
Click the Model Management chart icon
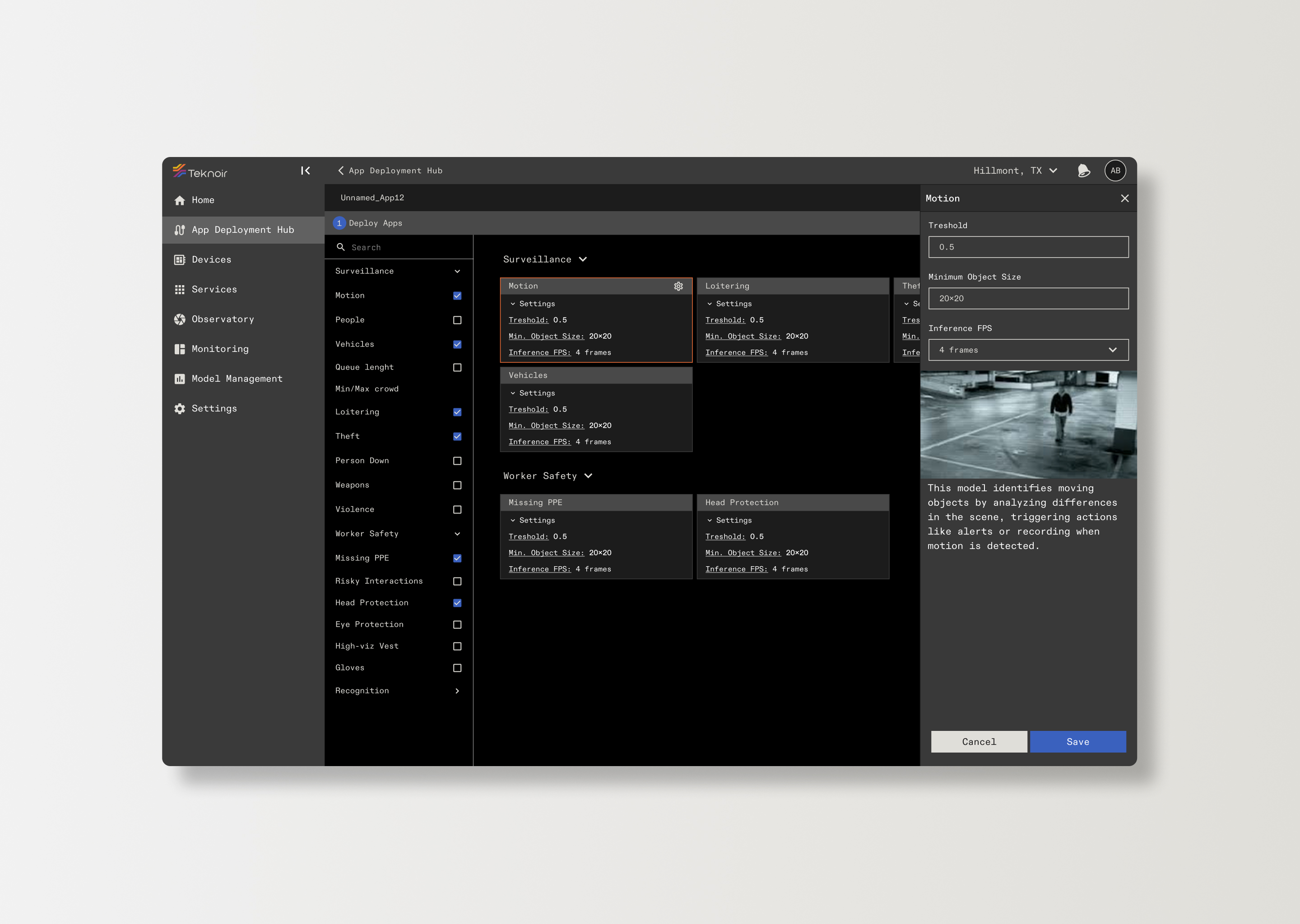point(180,379)
